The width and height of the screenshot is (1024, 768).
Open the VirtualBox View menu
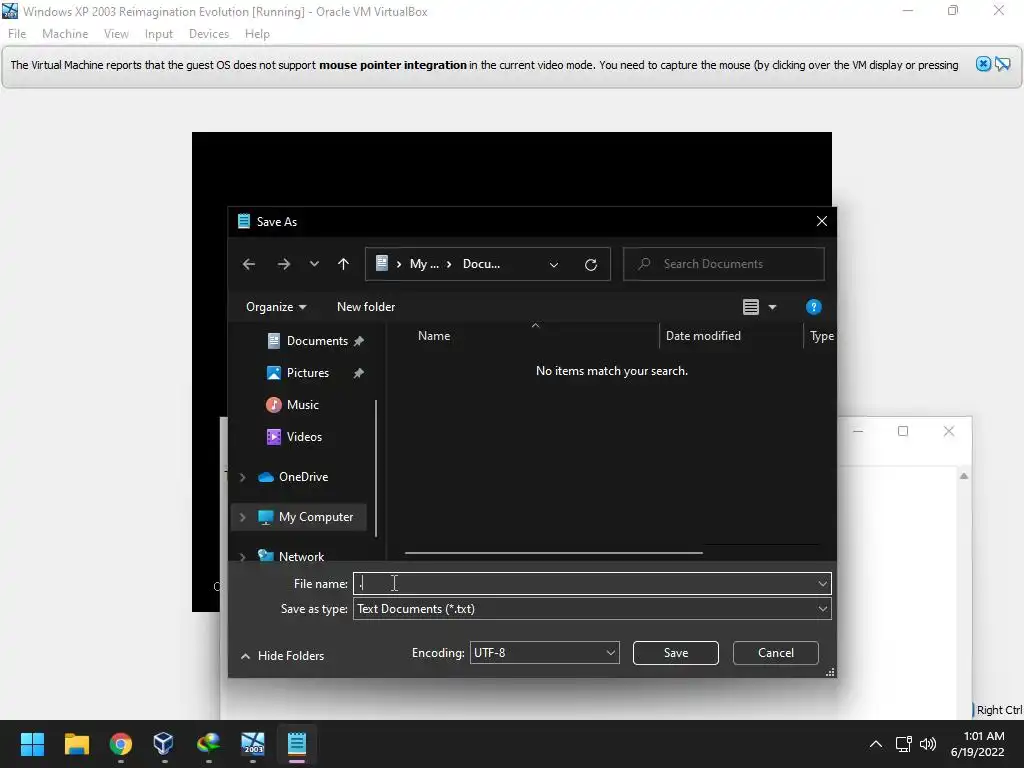pos(116,33)
